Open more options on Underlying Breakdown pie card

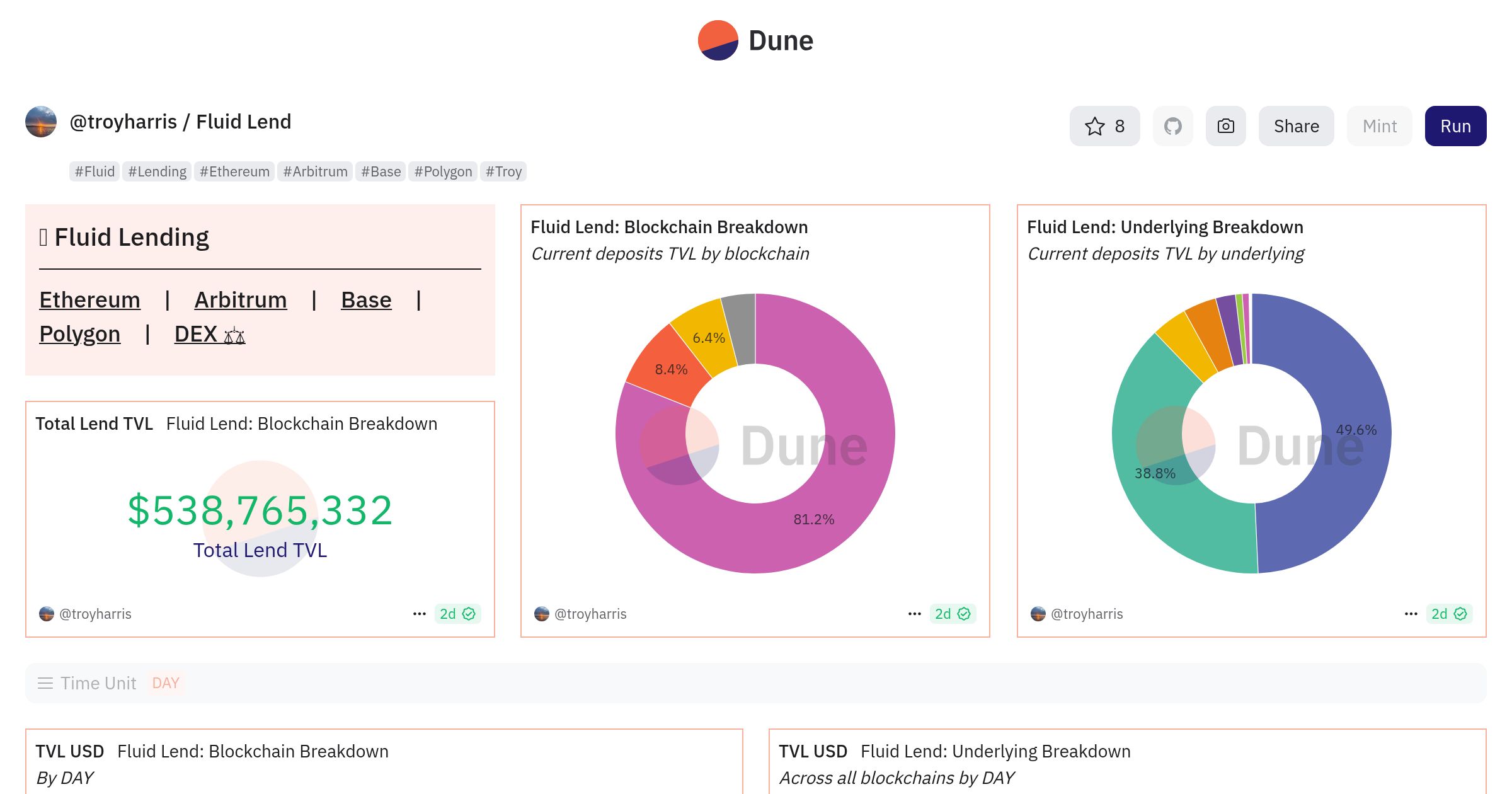click(x=1411, y=614)
